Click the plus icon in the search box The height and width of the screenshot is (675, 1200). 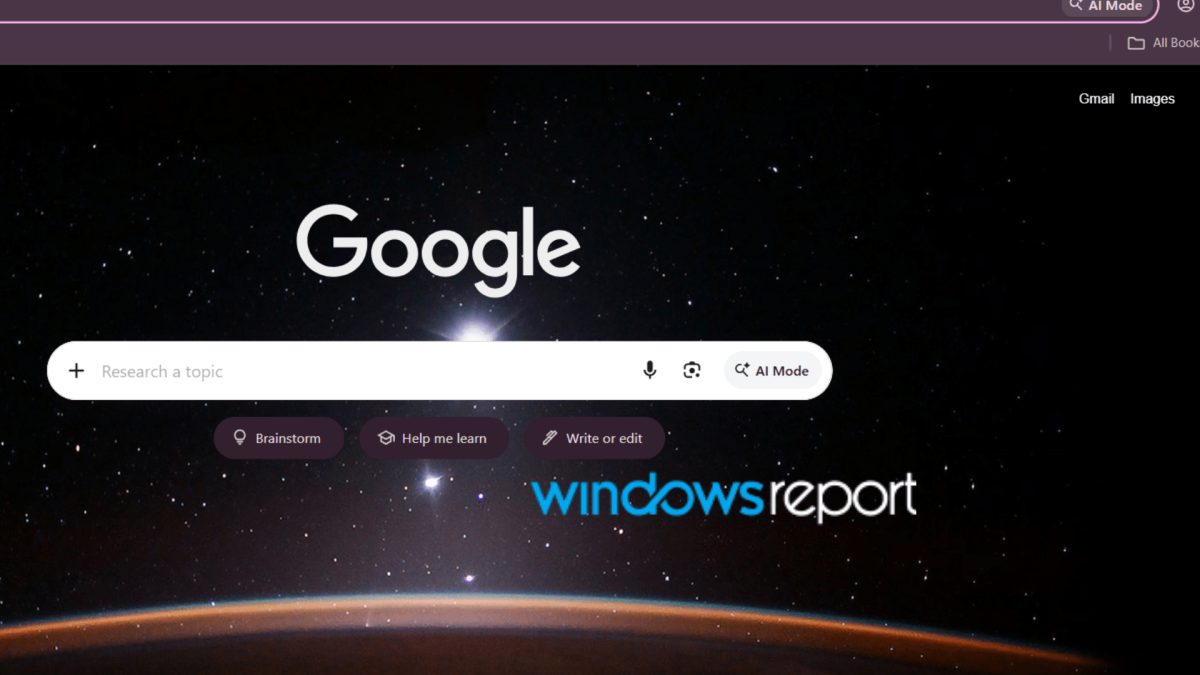pos(76,371)
